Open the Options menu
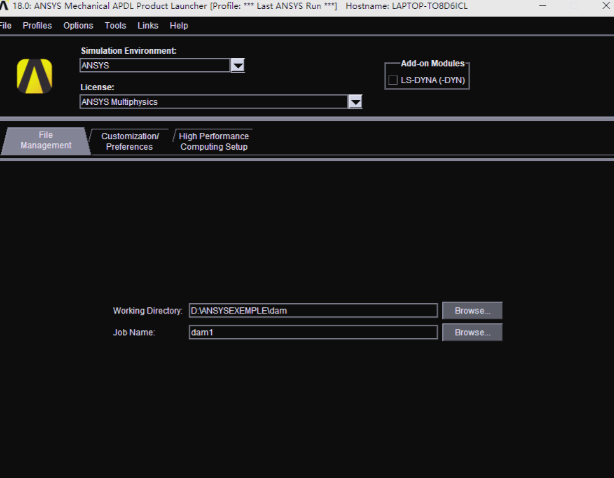 (78, 25)
